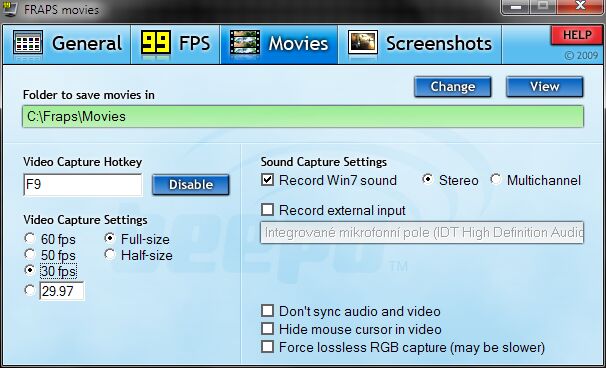Enable Record external input checkbox
The height and width of the screenshot is (368, 606).
click(x=267, y=210)
